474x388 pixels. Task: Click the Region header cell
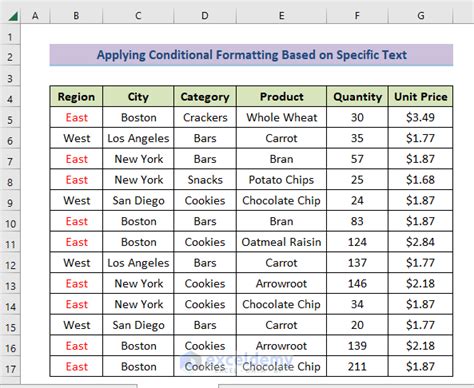coord(76,97)
